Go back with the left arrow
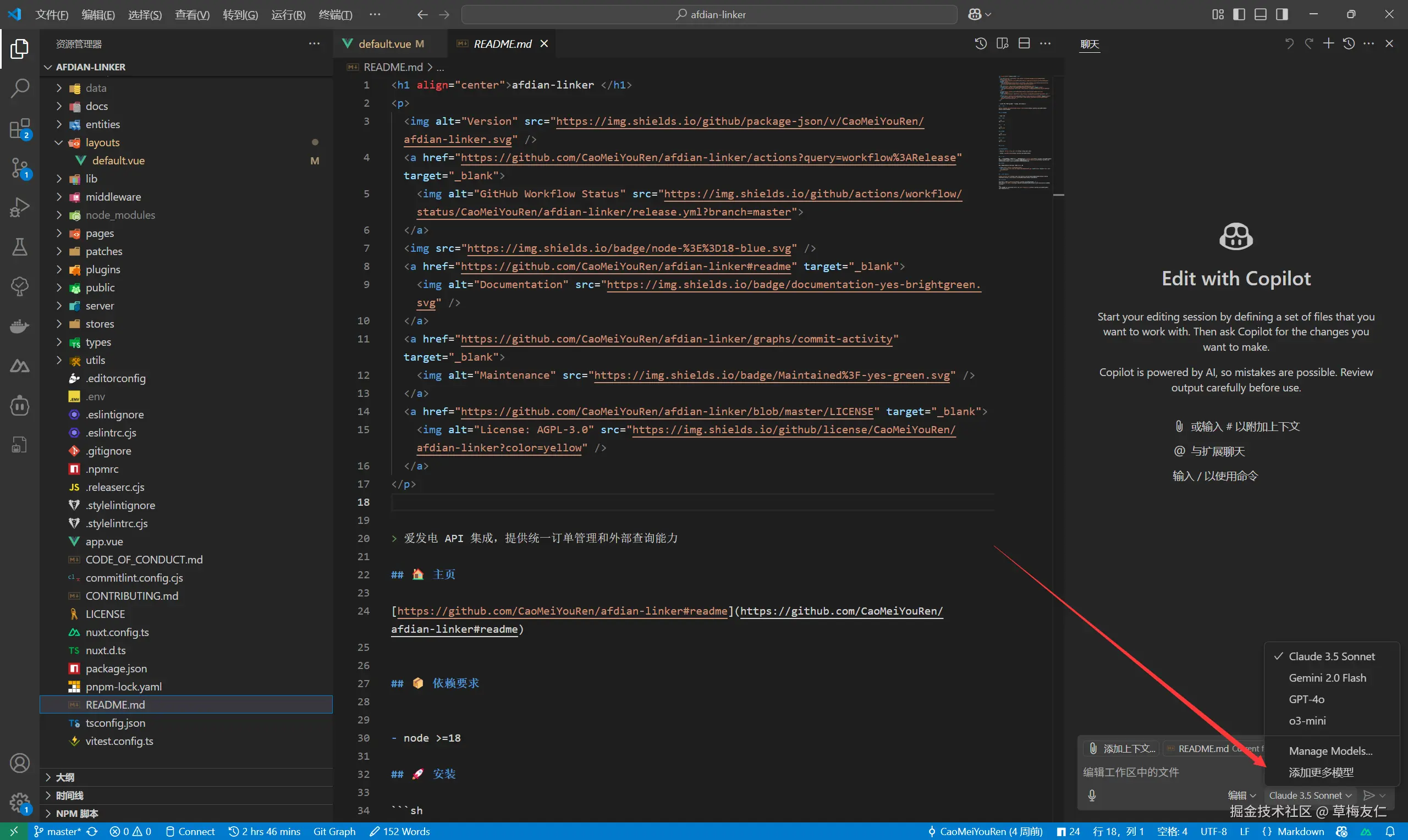1408x840 pixels. [x=422, y=15]
